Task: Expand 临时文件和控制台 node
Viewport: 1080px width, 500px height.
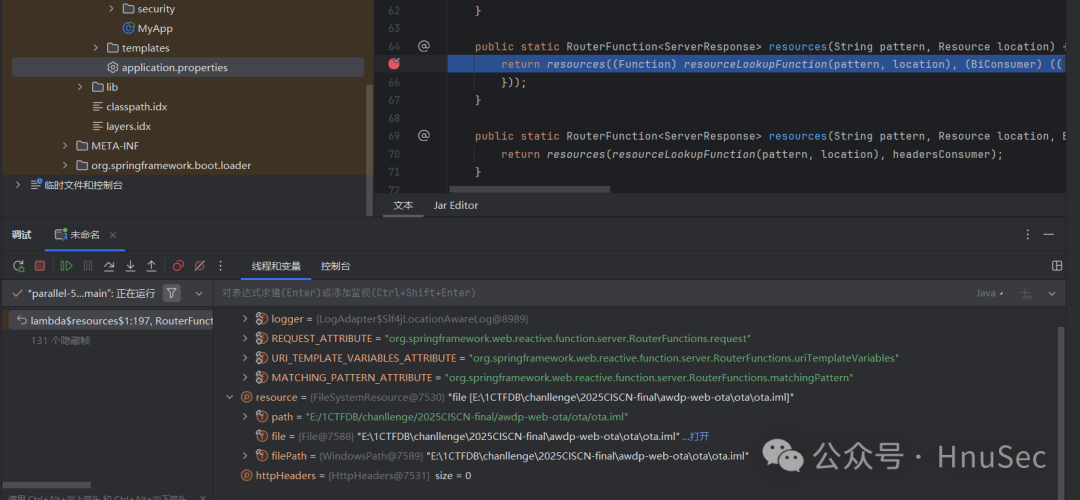Action: coord(19,185)
